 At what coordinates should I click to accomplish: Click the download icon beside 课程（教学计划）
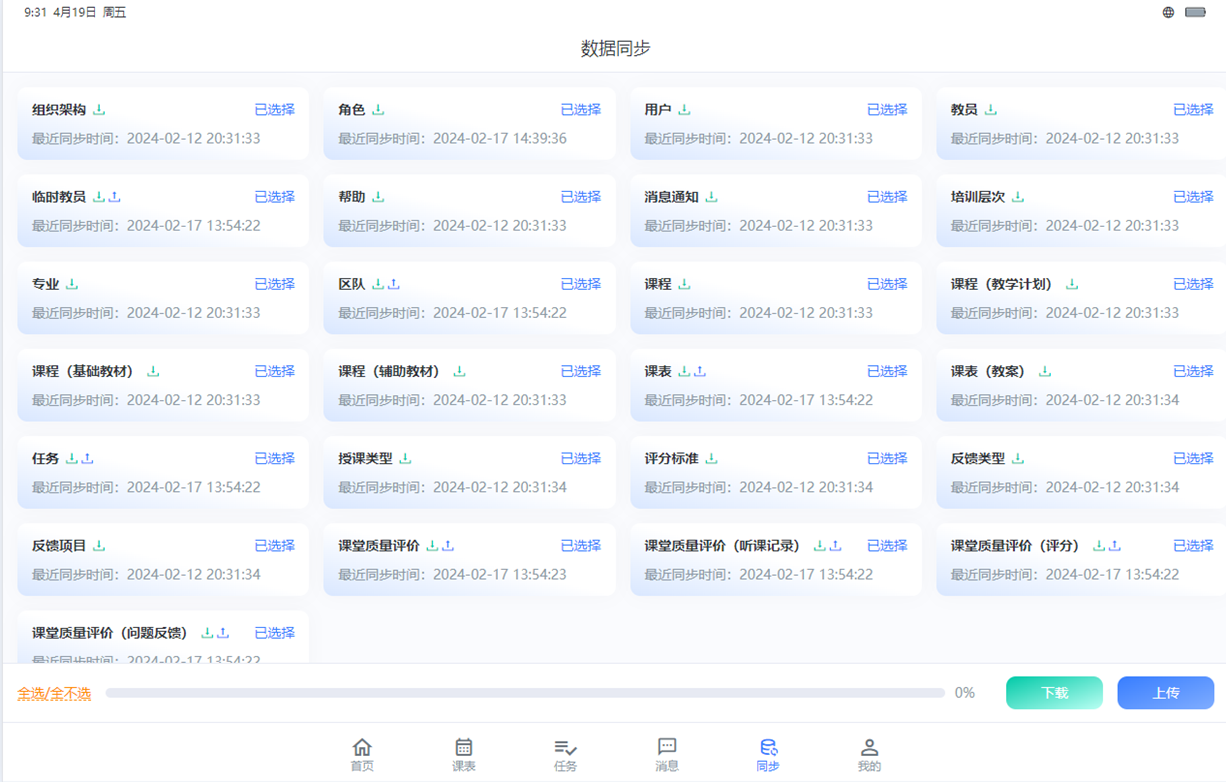1072,284
